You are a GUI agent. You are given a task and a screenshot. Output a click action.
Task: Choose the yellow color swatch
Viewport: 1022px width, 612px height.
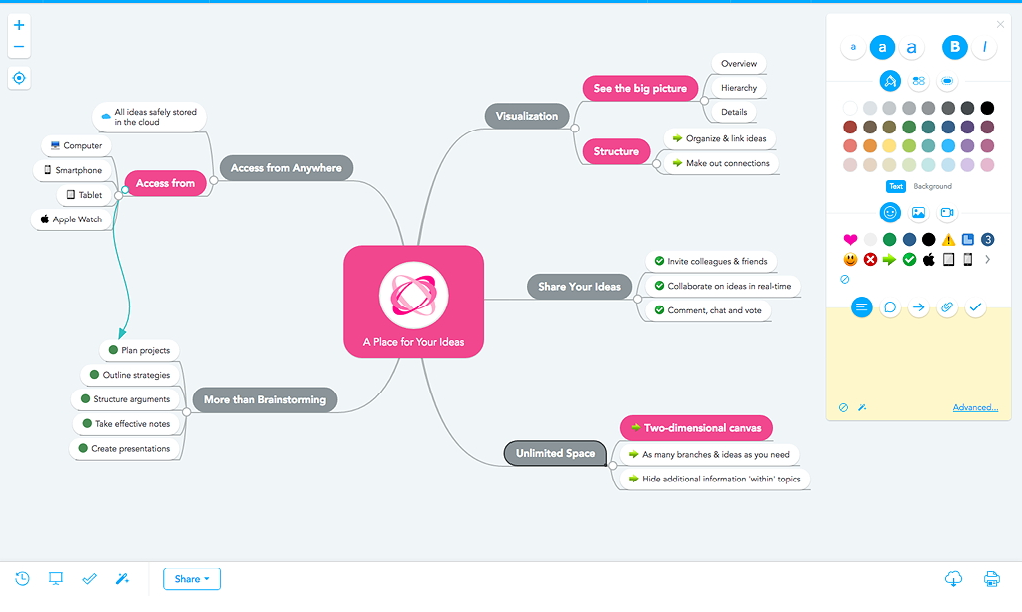tap(889, 145)
